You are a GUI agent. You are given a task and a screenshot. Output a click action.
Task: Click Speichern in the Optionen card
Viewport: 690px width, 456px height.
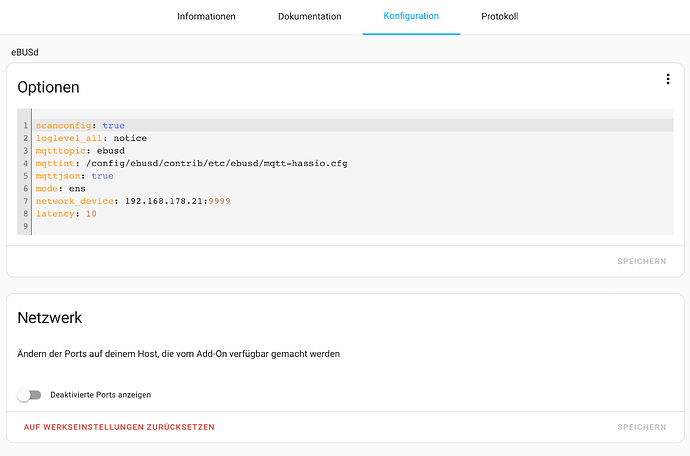[641, 261]
